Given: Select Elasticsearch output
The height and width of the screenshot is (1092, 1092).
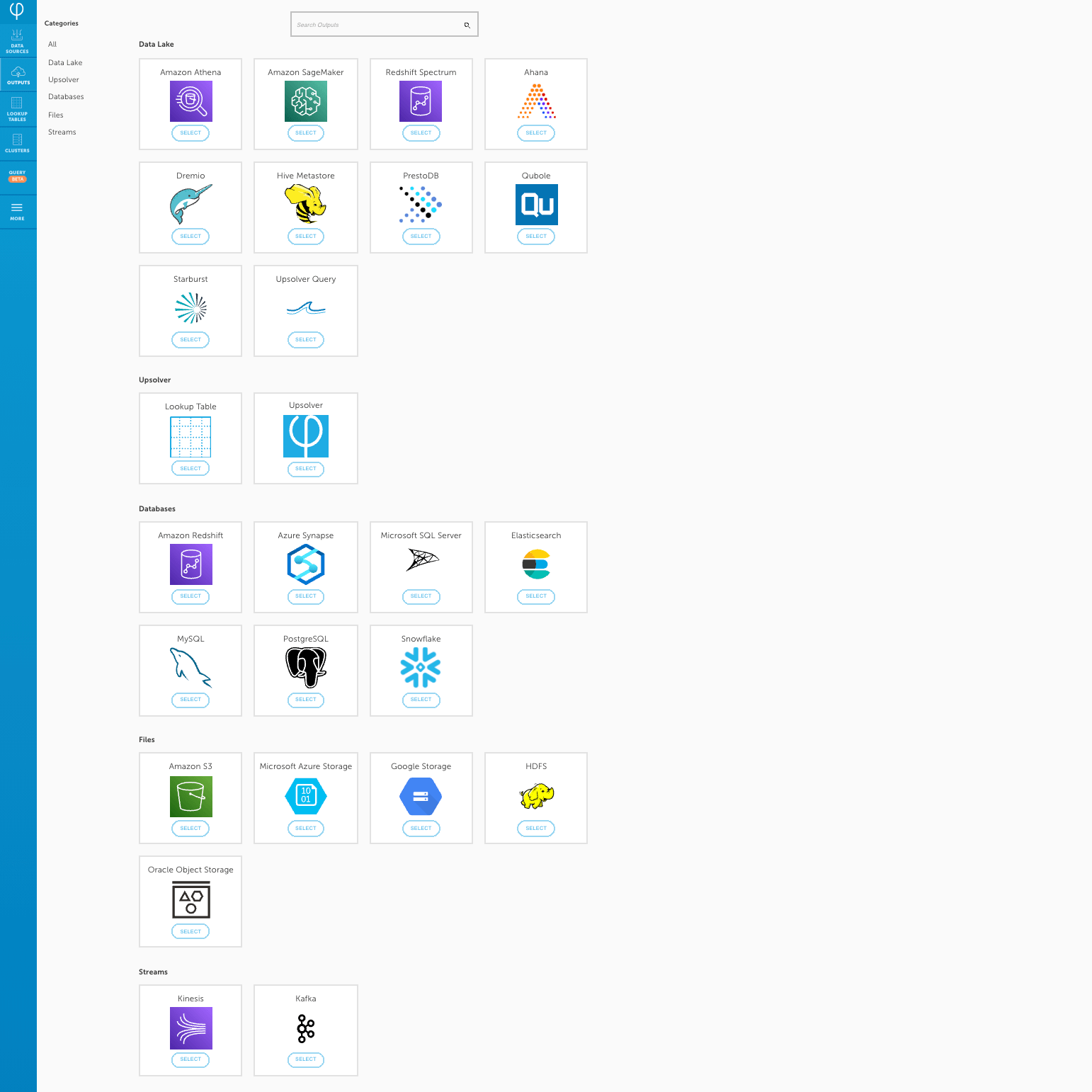Looking at the screenshot, I should pyautogui.click(x=536, y=596).
